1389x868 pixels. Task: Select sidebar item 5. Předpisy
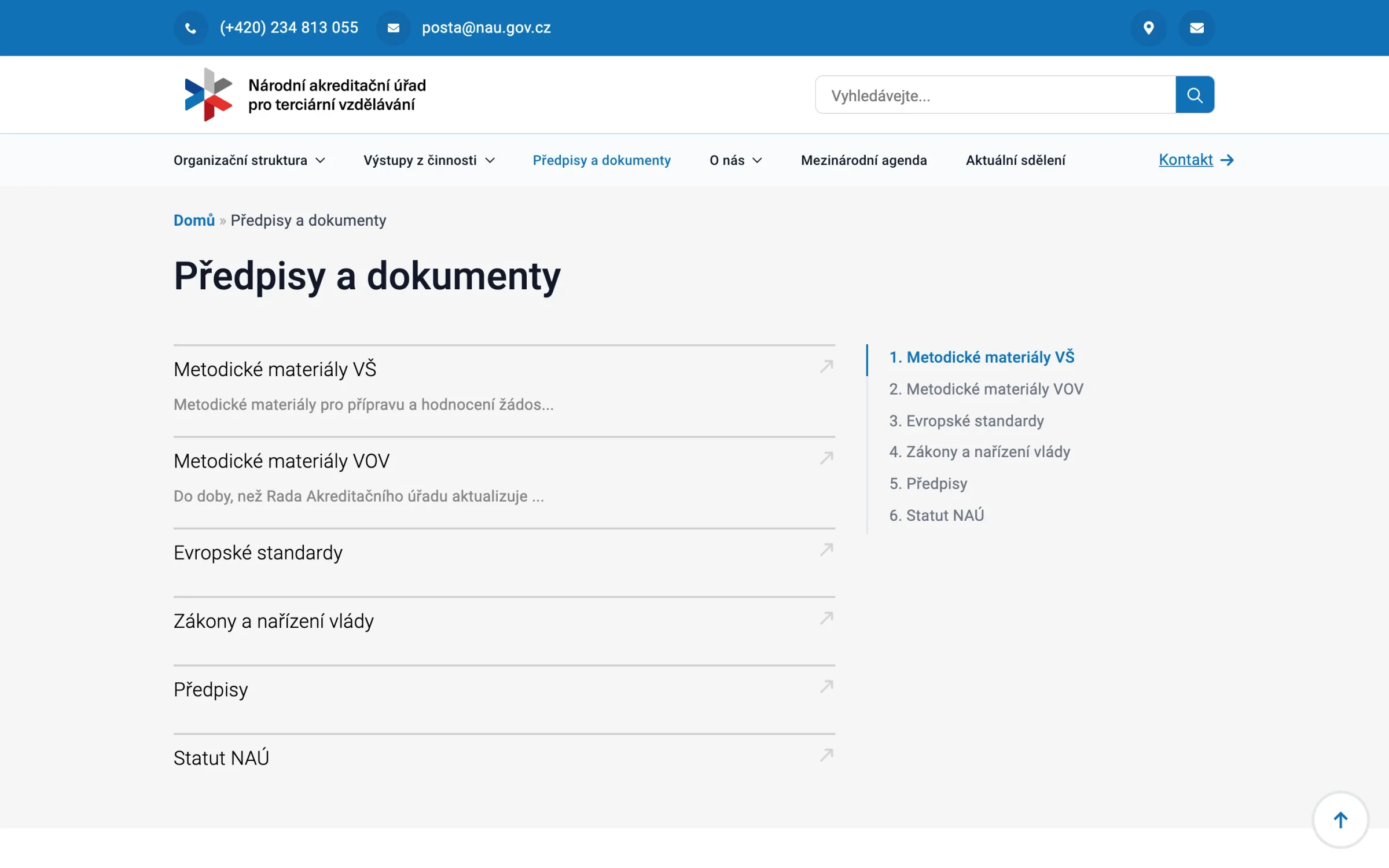(x=928, y=484)
